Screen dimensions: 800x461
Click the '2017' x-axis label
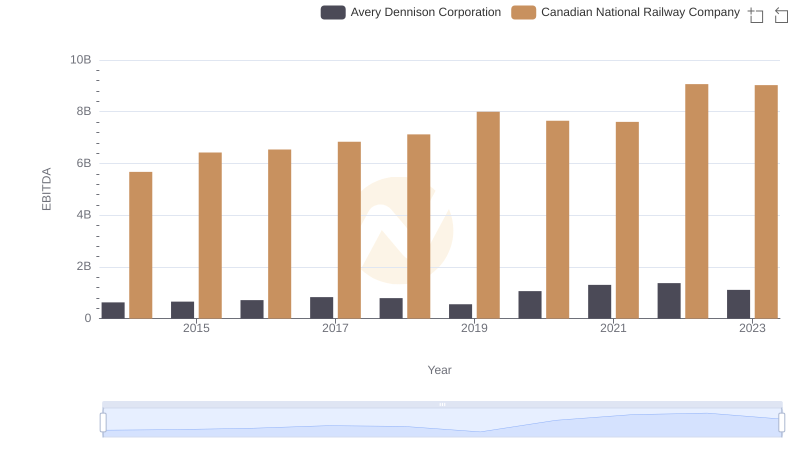click(335, 328)
